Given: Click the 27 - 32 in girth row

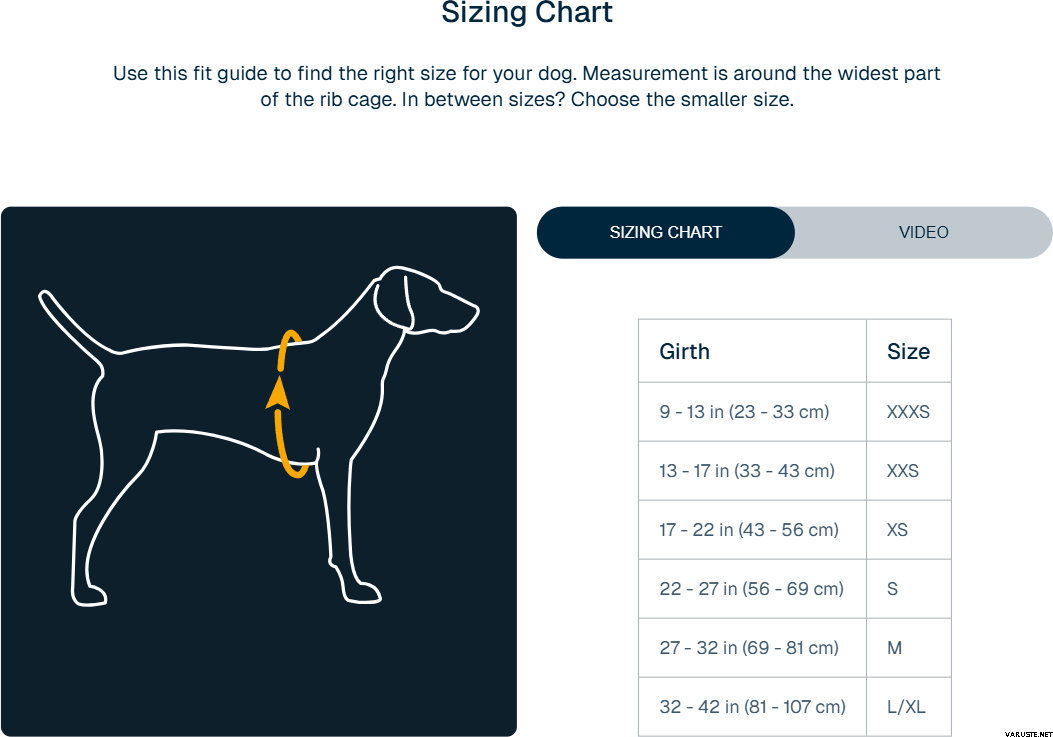Looking at the screenshot, I should coord(749,647).
